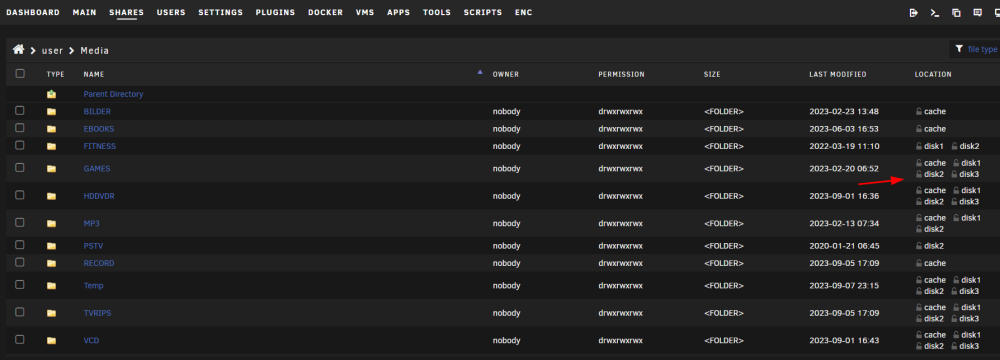Click the folder icon of the HDDVDR row
Screen dimensions: 1000x360
point(52,197)
